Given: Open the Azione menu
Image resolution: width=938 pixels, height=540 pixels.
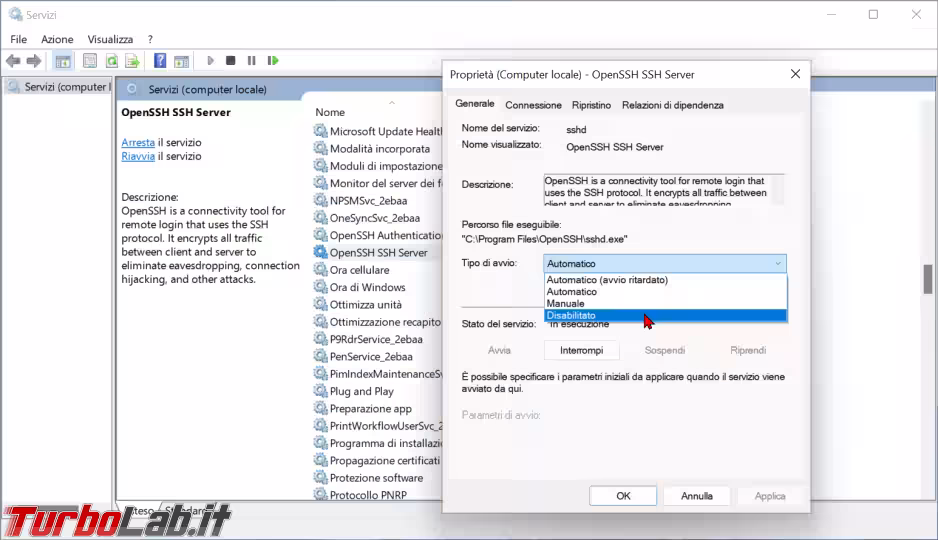Looking at the screenshot, I should click(x=57, y=39).
